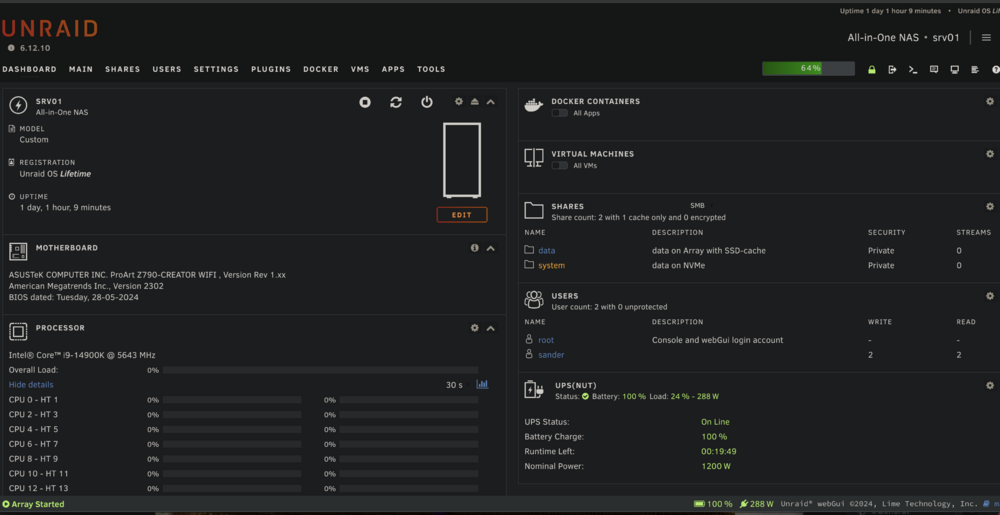Go to the SHARES menu item
Viewport: 1000px width, 515px height.
(122, 69)
